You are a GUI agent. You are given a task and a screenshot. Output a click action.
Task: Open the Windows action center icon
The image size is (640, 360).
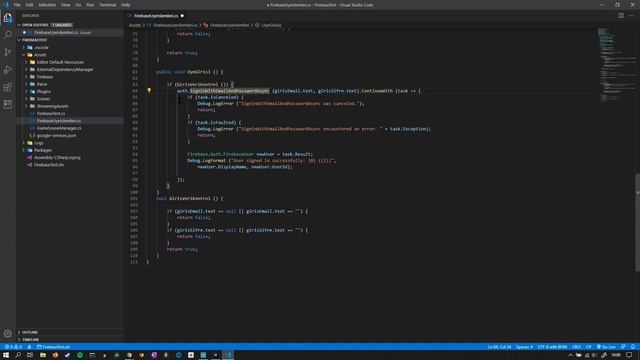coord(629,355)
